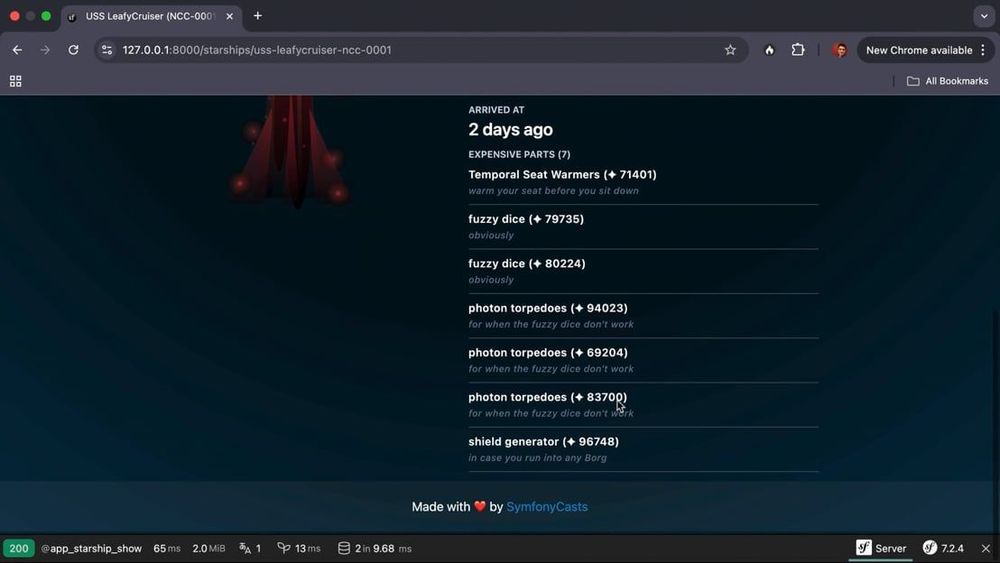The image size is (1000, 563).
Task: Select the USS LeafyCruiser tab
Action: point(151,16)
